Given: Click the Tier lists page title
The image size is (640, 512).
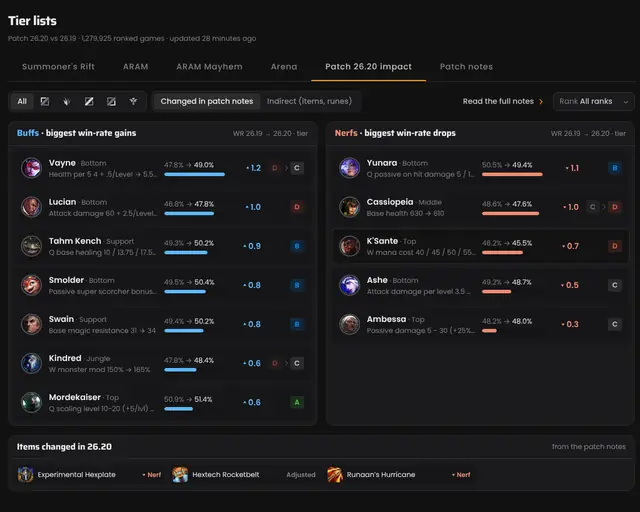Looking at the screenshot, I should [32, 21].
